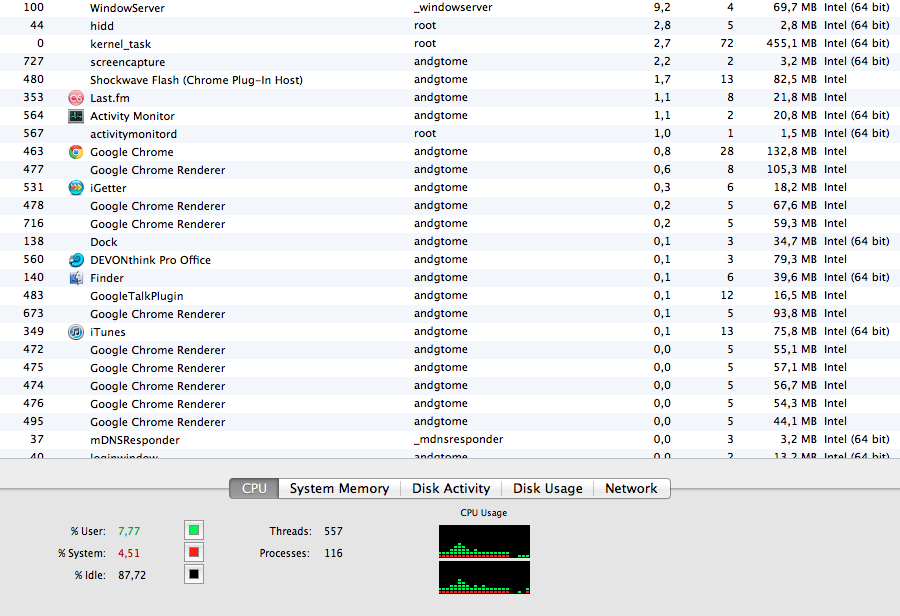Click the iGetter app icon

(76, 188)
